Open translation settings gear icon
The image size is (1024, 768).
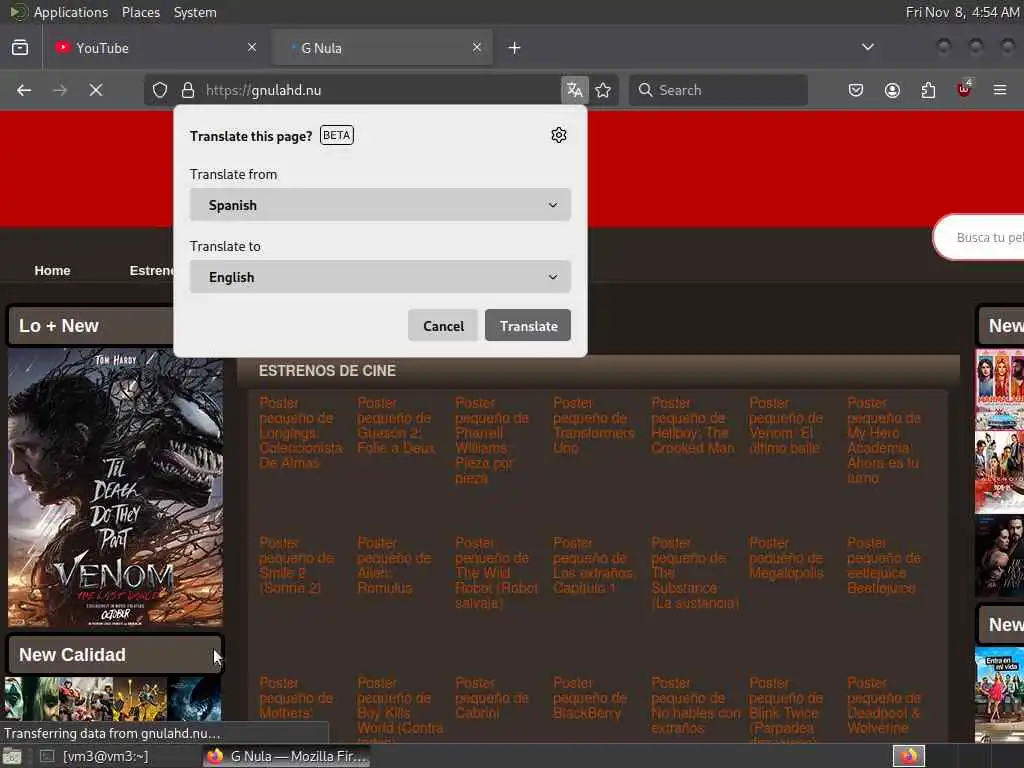tap(559, 135)
